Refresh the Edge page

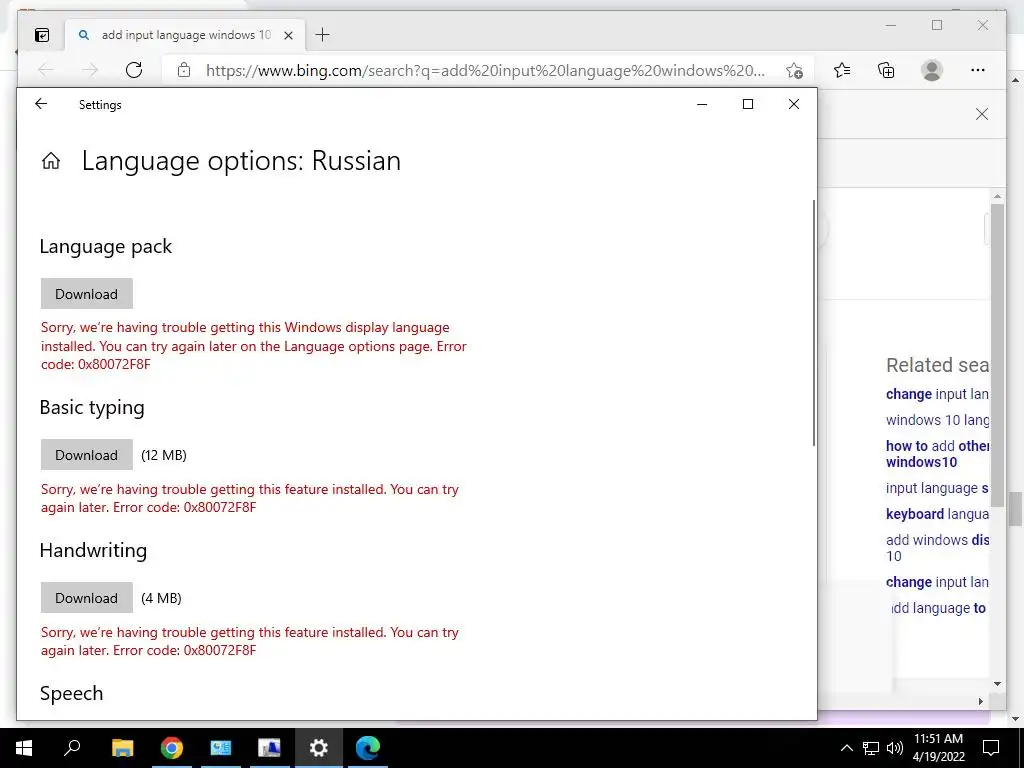point(134,70)
